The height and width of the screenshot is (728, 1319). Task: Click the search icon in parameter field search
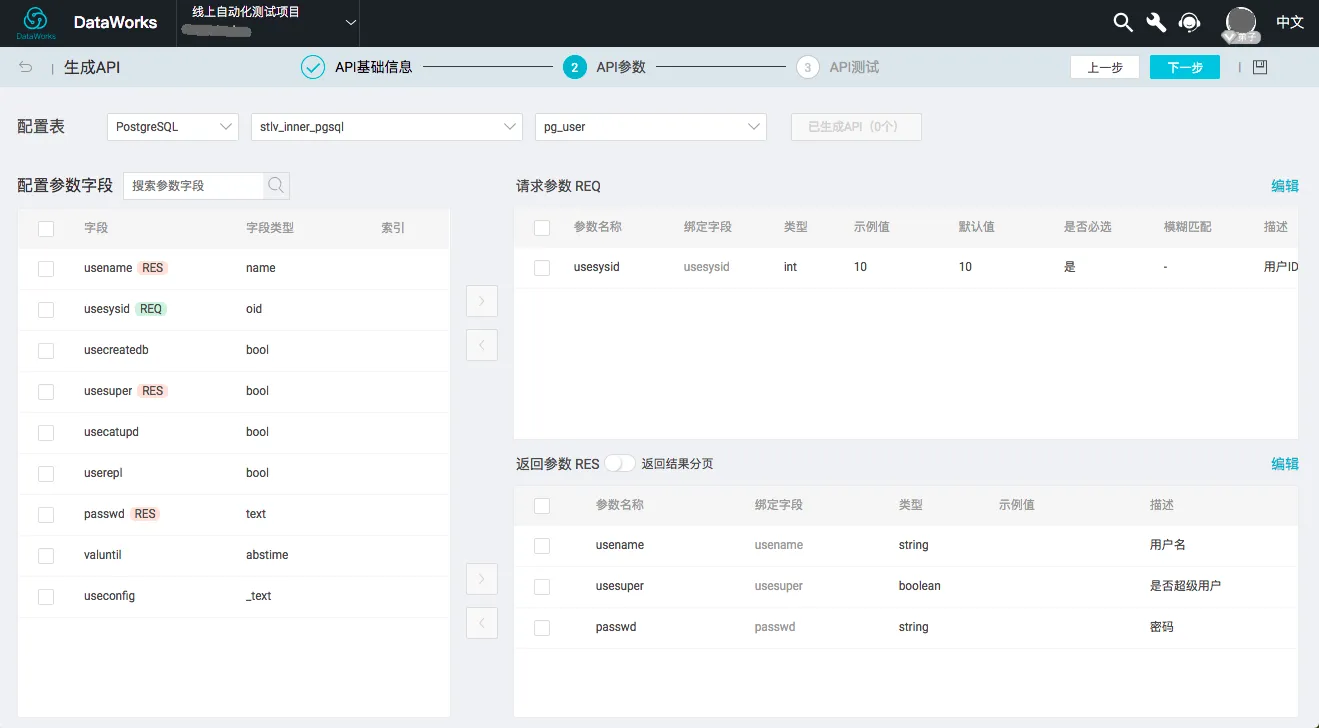tap(276, 185)
